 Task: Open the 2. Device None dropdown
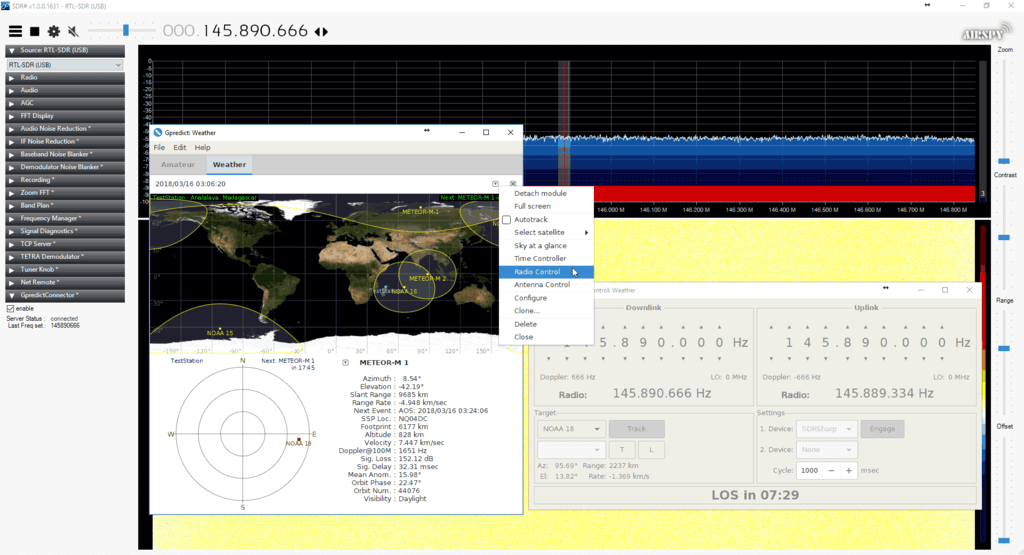coord(827,449)
